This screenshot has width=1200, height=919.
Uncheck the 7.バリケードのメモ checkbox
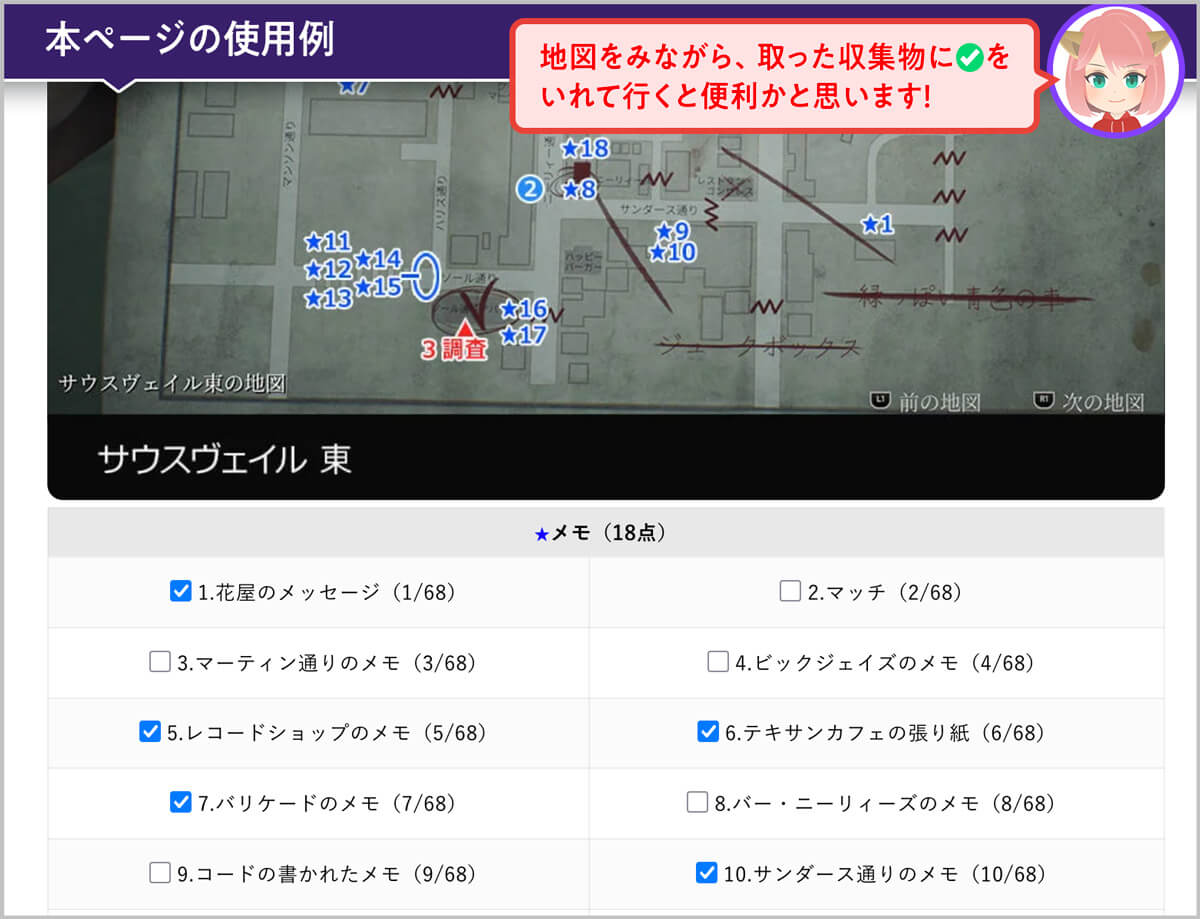pos(180,802)
